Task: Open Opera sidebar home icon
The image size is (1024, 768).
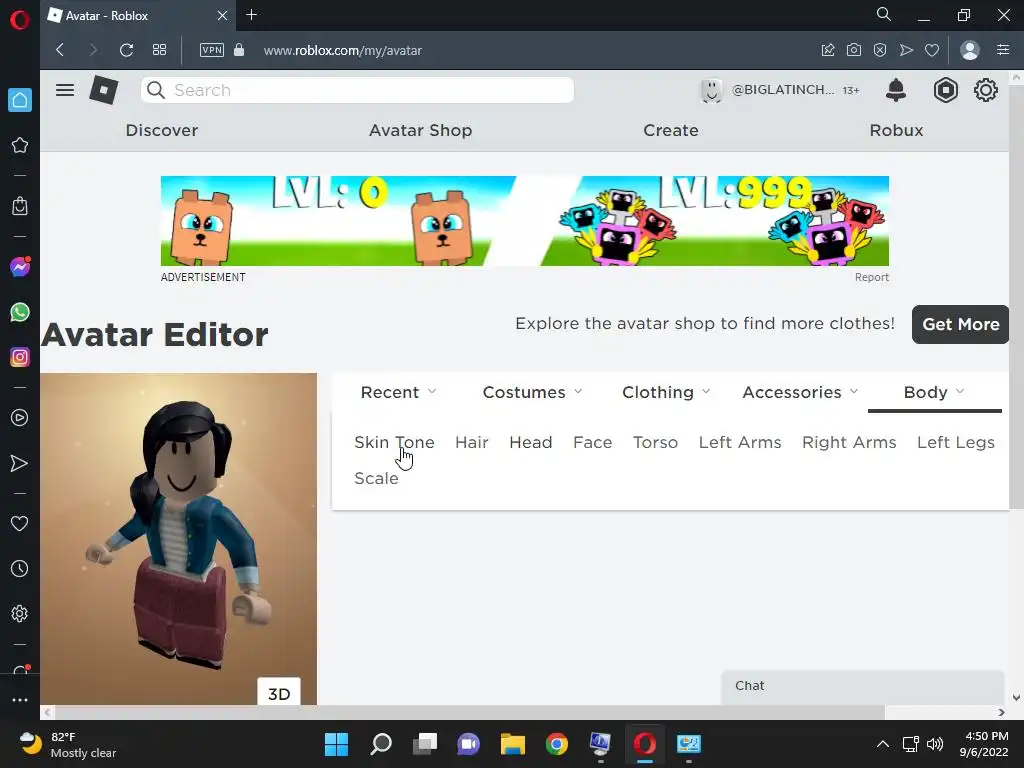Action: 20,100
